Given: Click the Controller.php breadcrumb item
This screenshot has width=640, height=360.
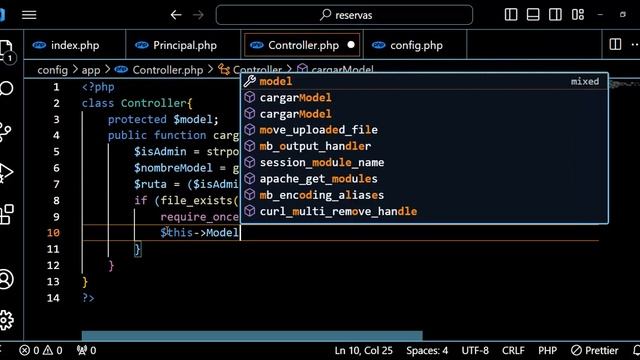Looking at the screenshot, I should 158,70.
